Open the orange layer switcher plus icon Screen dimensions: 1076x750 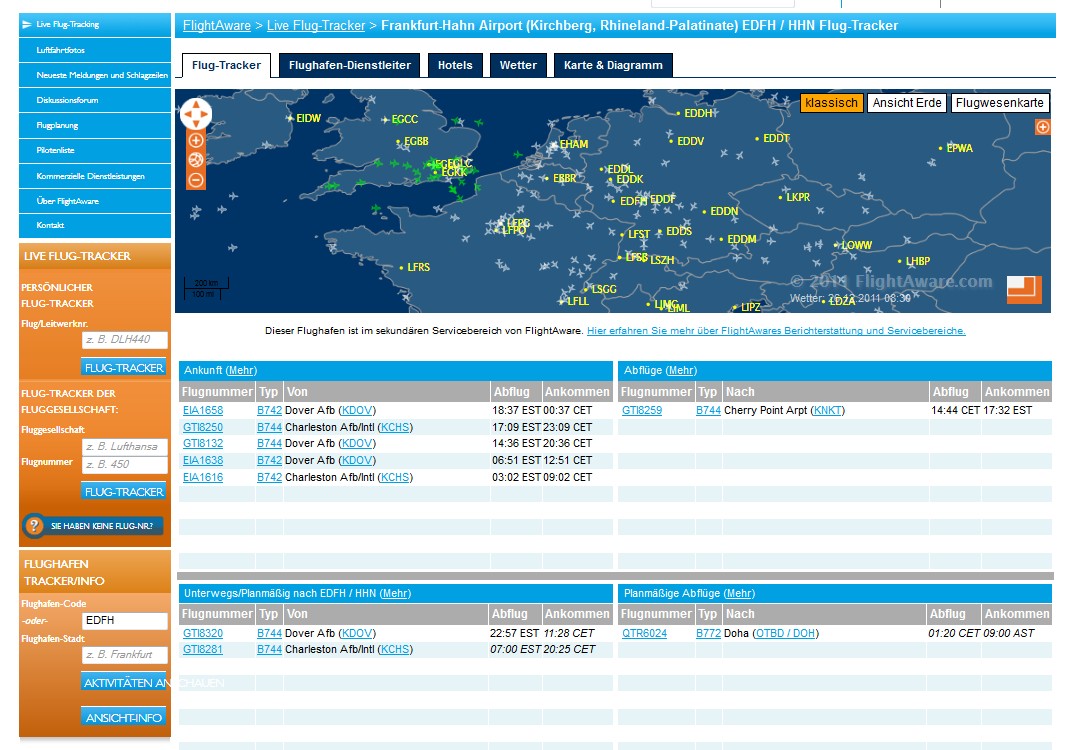1042,127
